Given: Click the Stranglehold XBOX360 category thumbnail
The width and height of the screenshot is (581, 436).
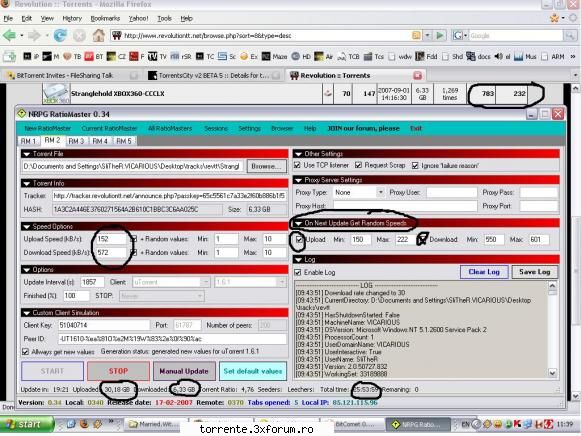Looking at the screenshot, I should 56,94.
